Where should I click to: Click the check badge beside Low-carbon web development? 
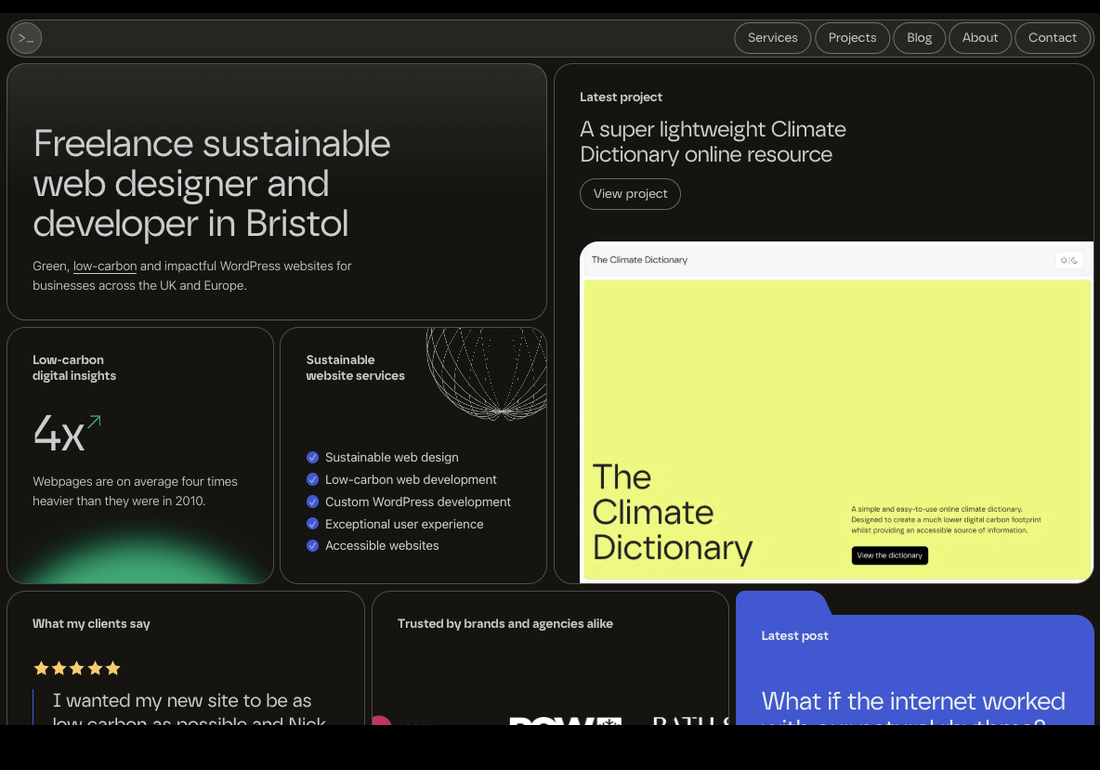tap(312, 479)
